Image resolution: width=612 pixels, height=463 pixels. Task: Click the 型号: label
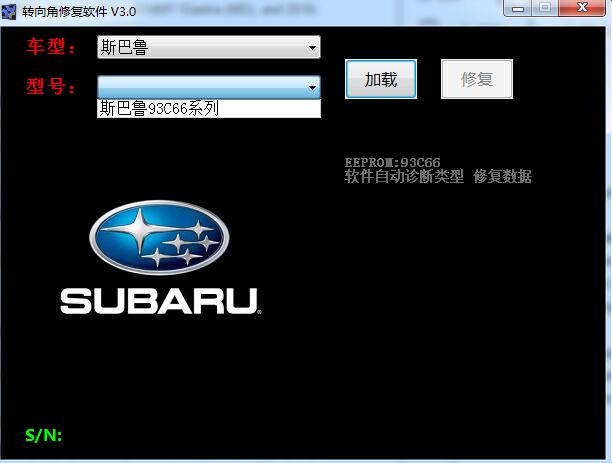(x=51, y=86)
